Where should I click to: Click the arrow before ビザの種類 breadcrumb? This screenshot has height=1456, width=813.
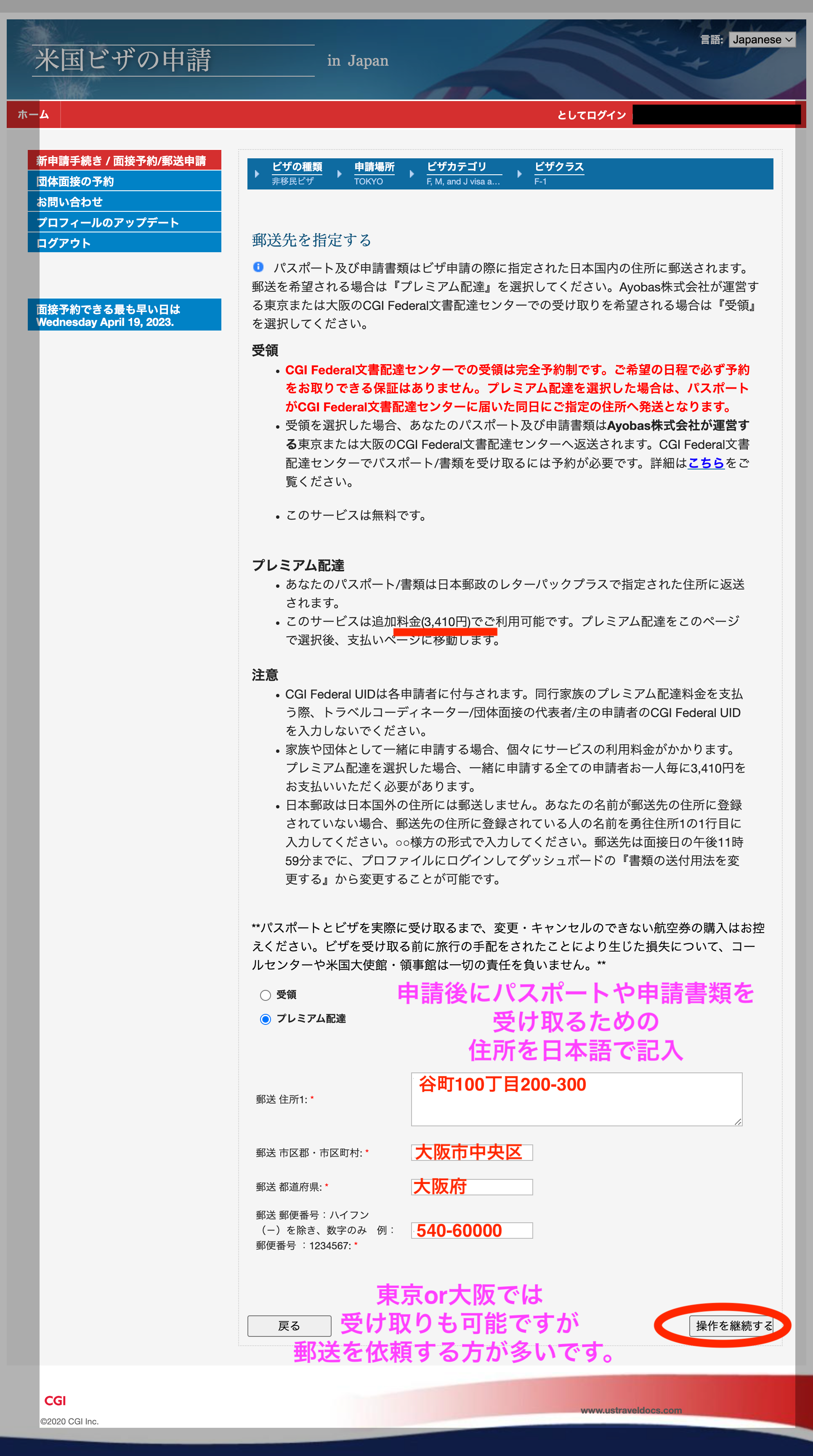click(x=257, y=174)
